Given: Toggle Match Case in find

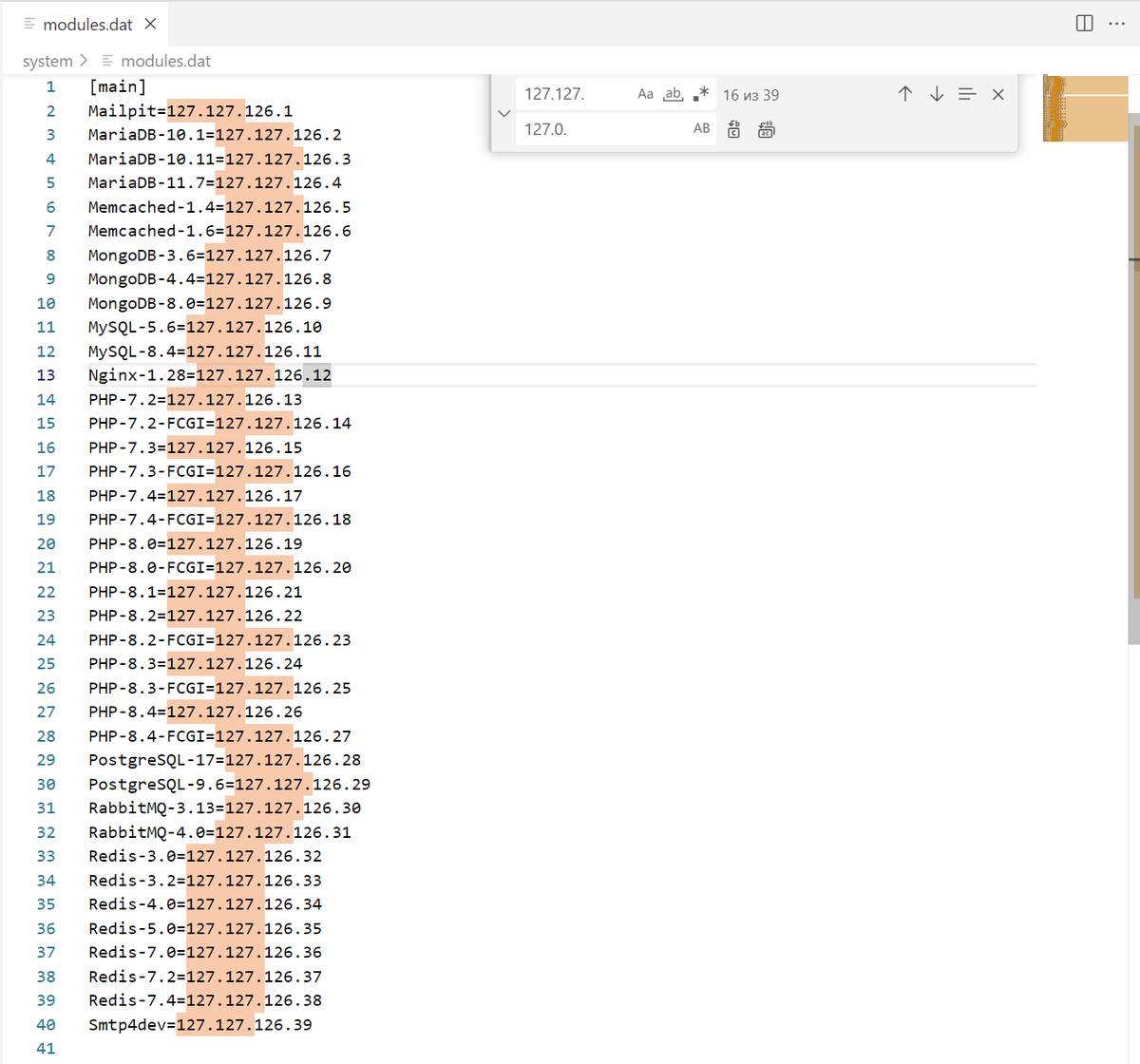Looking at the screenshot, I should (645, 94).
